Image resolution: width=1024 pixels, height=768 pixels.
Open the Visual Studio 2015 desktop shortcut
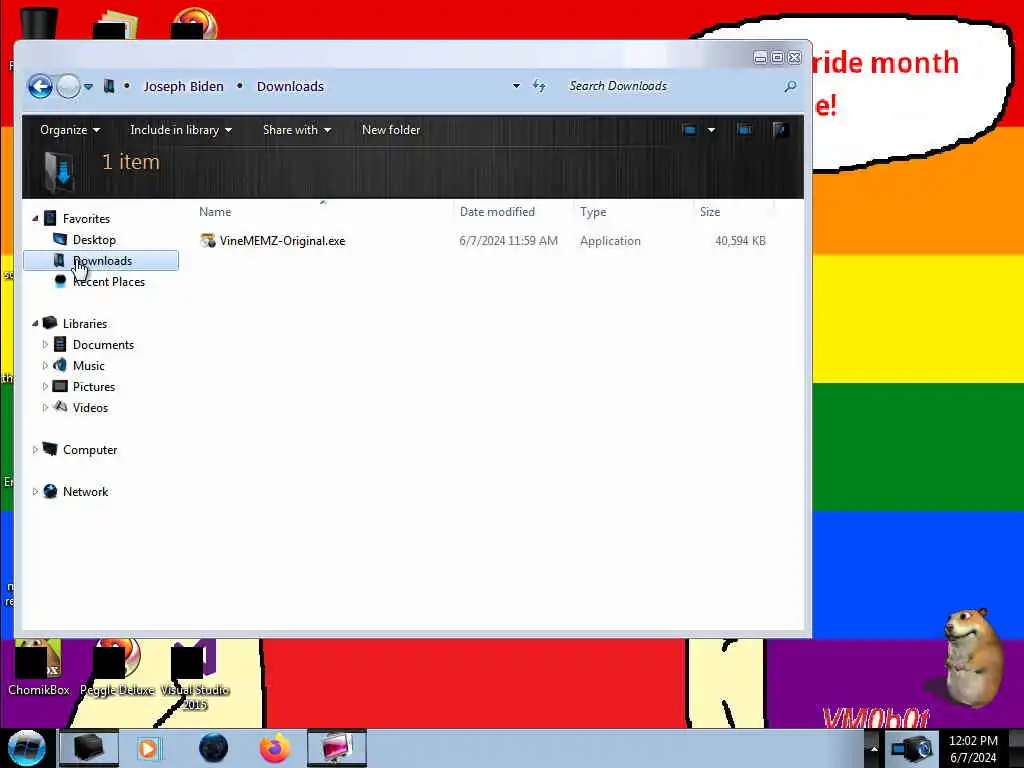pyautogui.click(x=195, y=675)
